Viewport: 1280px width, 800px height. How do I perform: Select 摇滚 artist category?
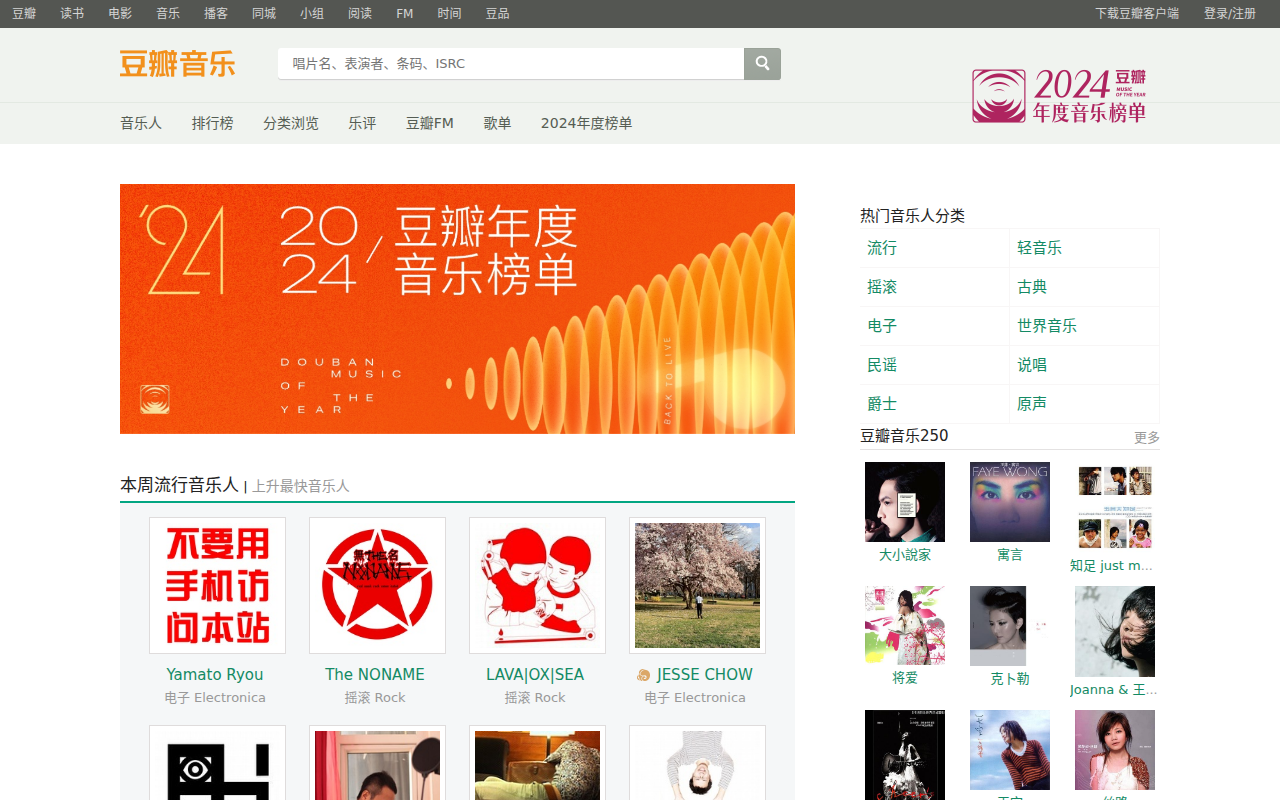(x=882, y=287)
